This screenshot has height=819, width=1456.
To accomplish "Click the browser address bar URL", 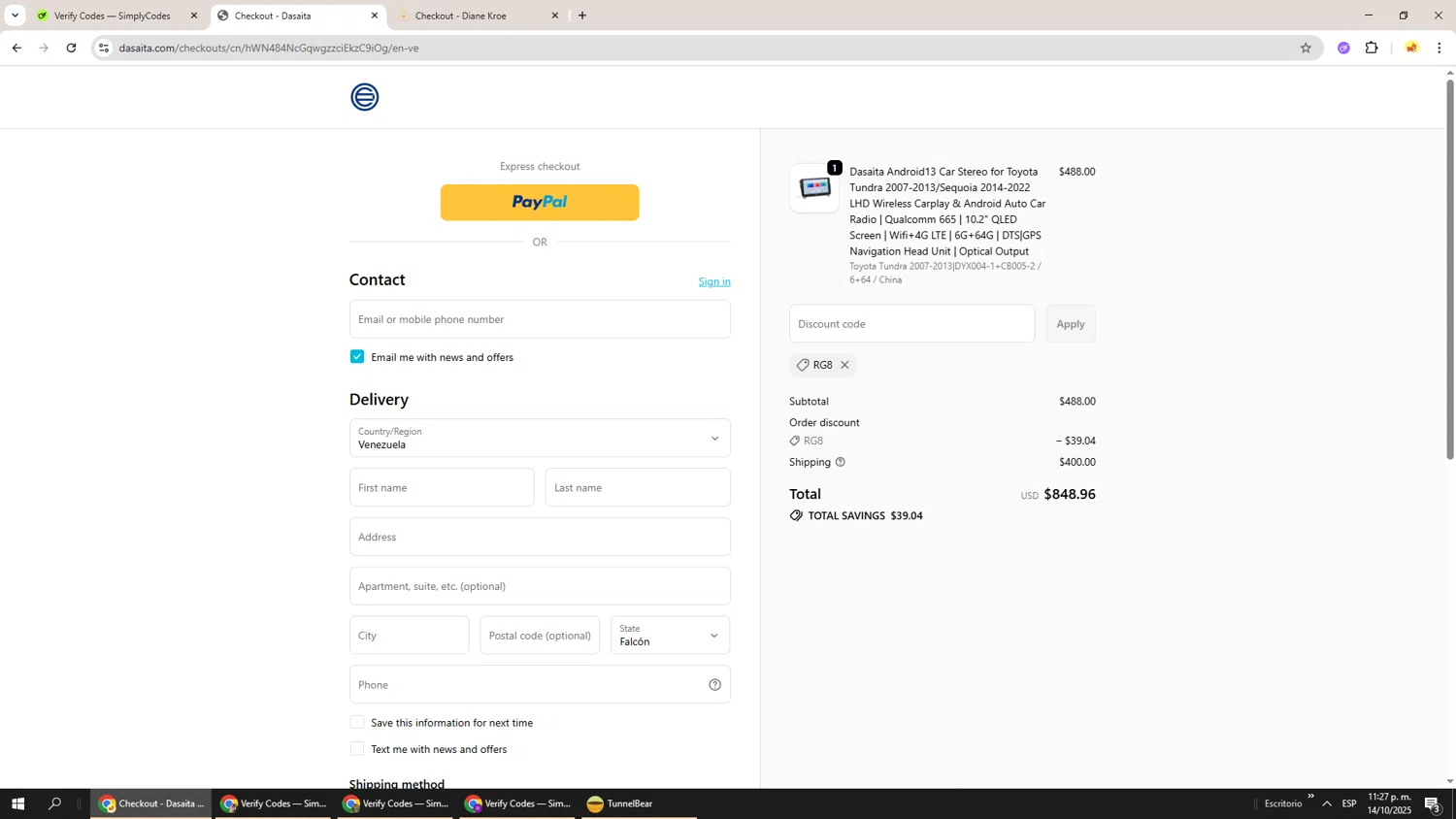I will click(x=269, y=48).
